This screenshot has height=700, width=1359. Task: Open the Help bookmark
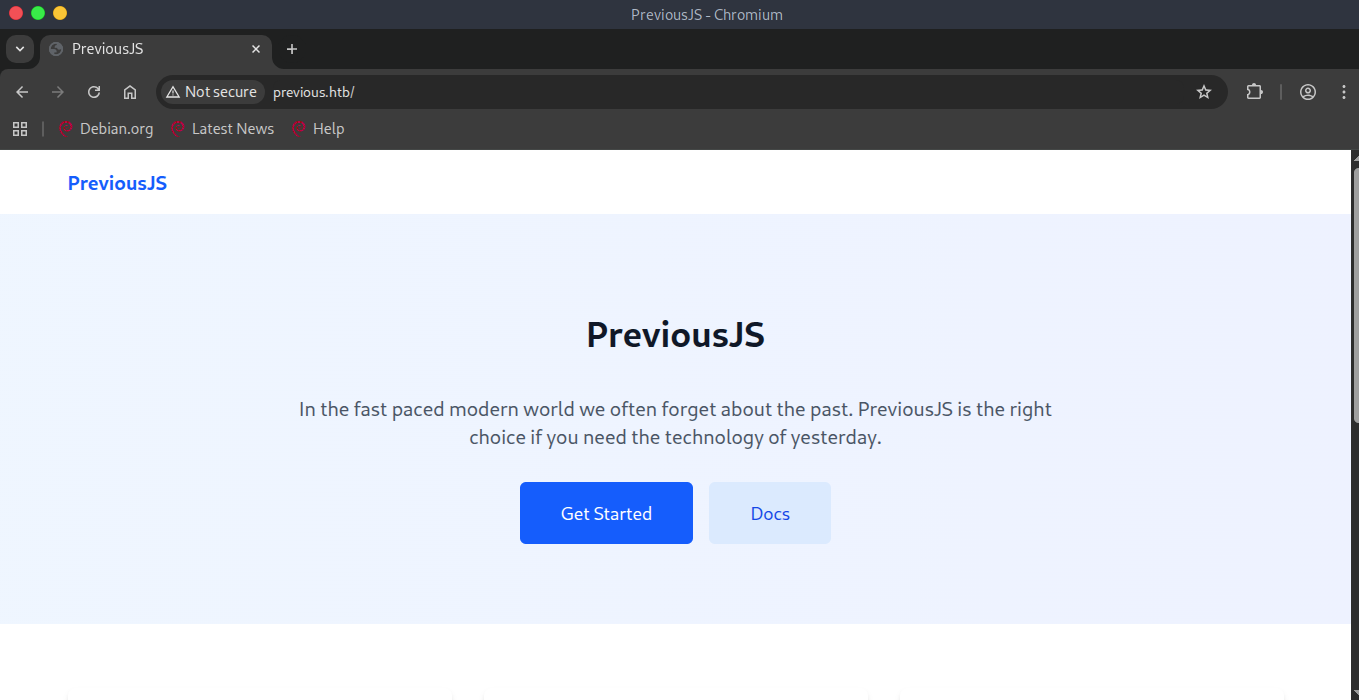pyautogui.click(x=318, y=129)
